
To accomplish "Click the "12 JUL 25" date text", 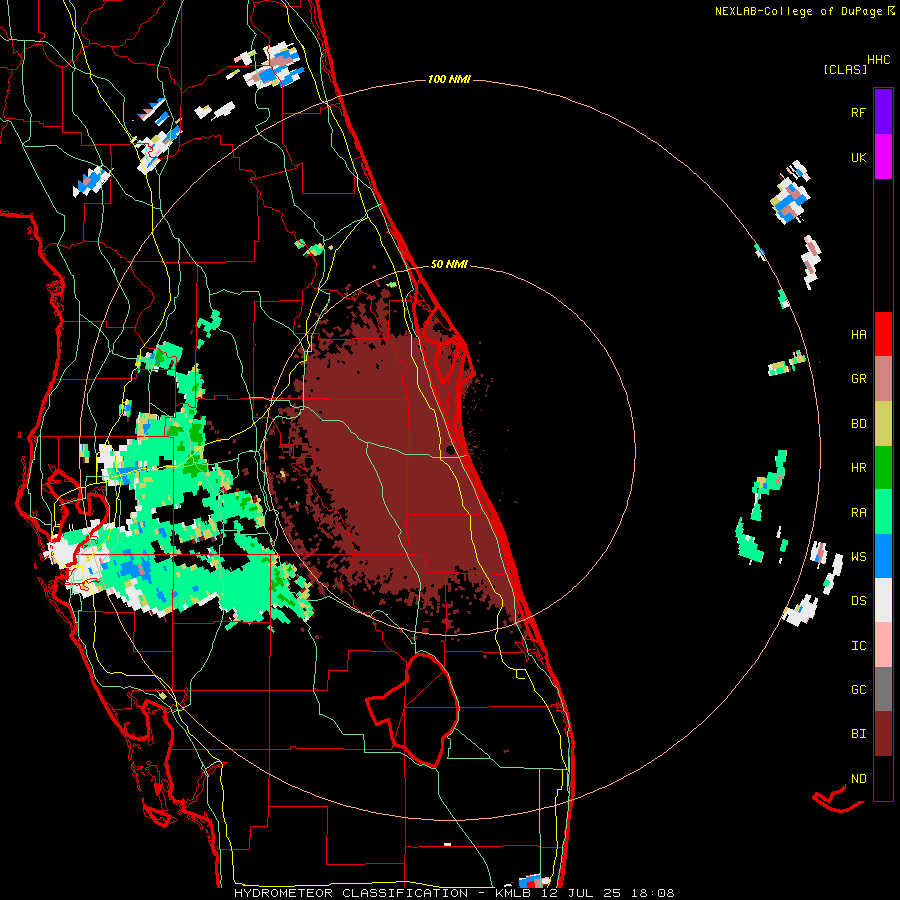I will pyautogui.click(x=581, y=893).
